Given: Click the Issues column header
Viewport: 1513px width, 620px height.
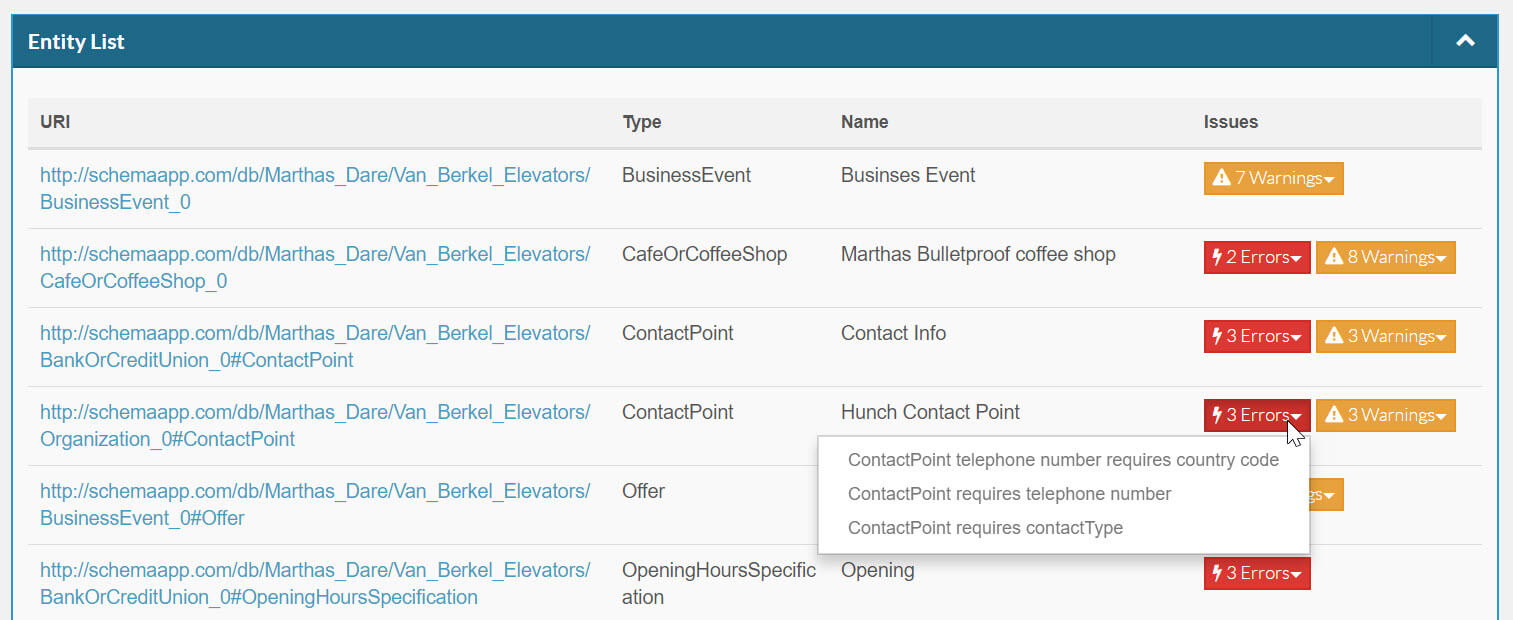Looking at the screenshot, I should (1230, 122).
